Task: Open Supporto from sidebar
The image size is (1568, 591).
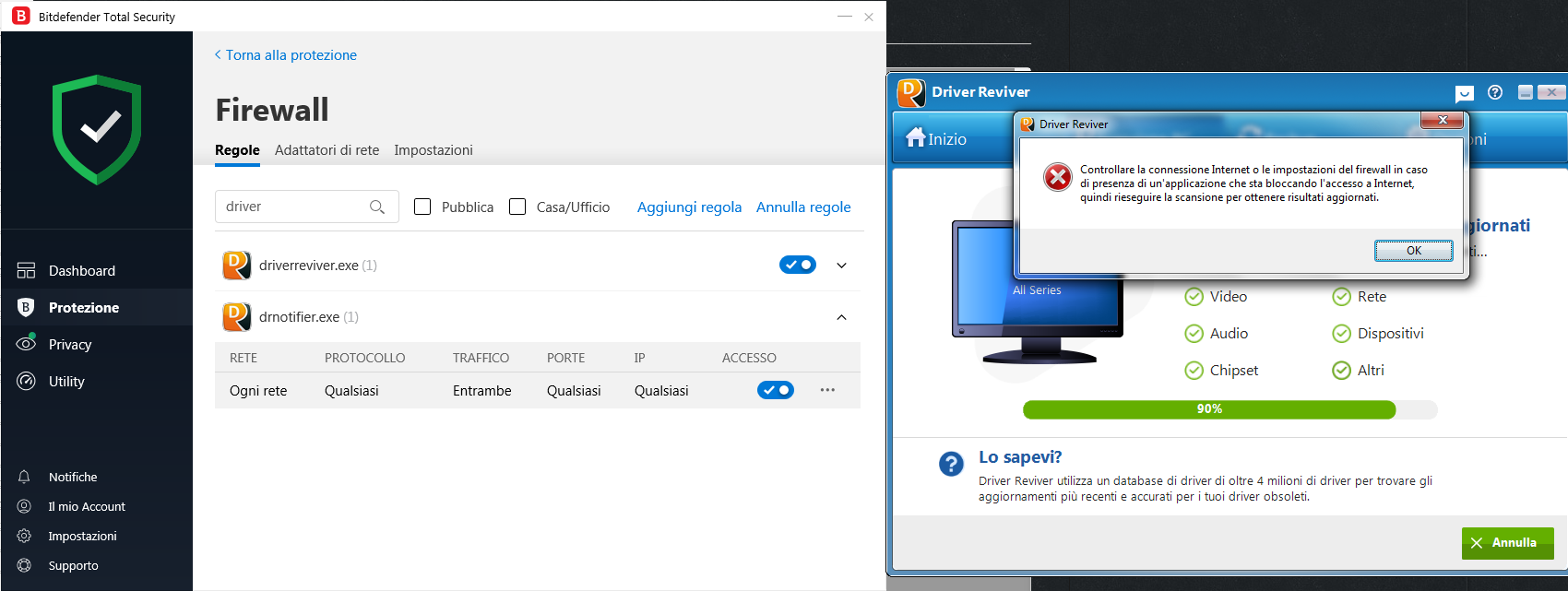Action: 73,565
